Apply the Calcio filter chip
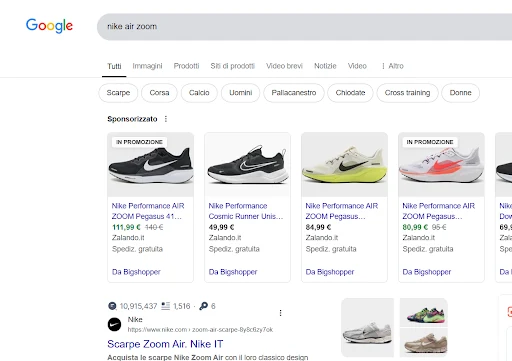Screen dimensions: 512x361 (199, 93)
